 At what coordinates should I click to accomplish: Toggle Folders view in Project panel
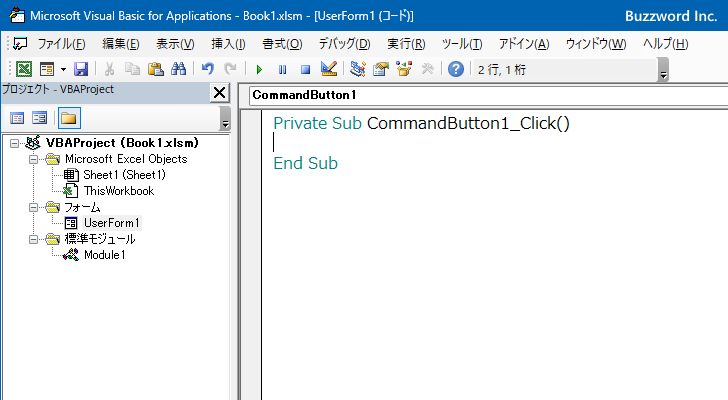pyautogui.click(x=69, y=118)
